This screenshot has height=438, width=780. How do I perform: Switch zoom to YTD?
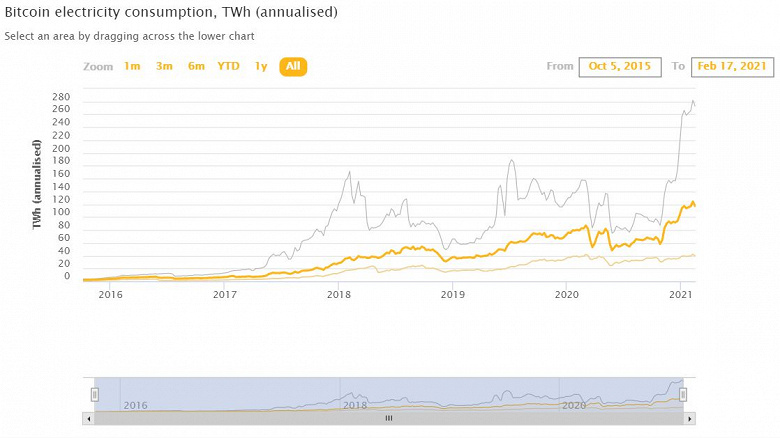coord(229,67)
